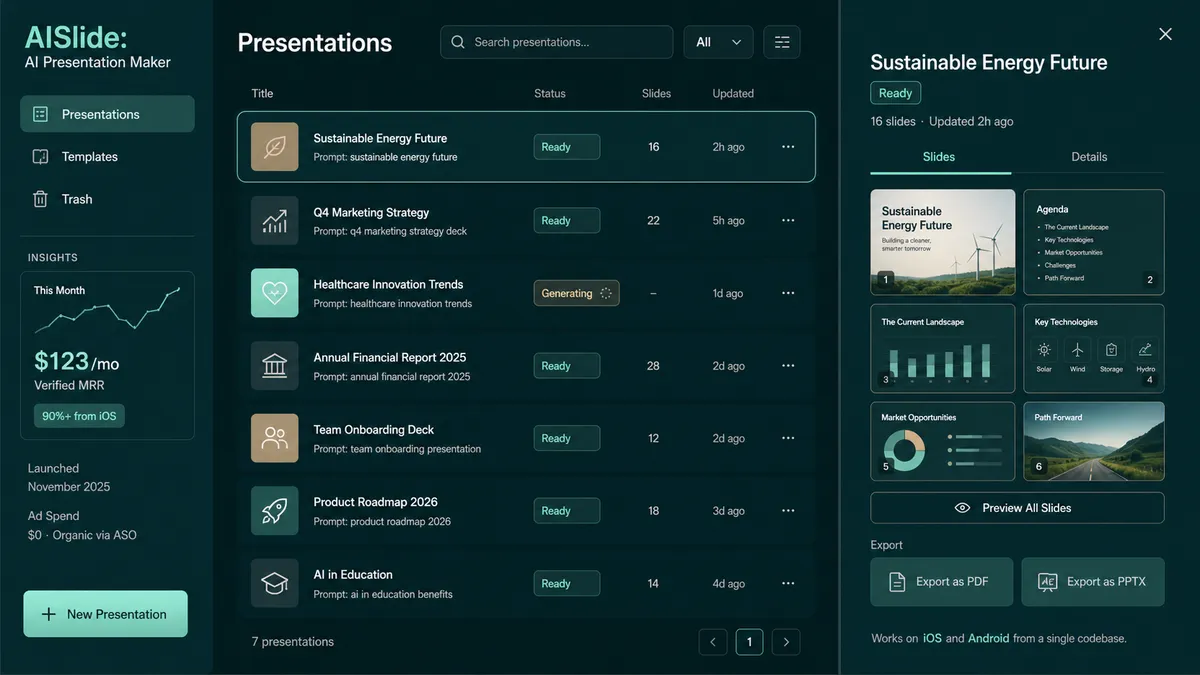Sort by the Title column header
1200x675 pixels.
click(x=262, y=93)
